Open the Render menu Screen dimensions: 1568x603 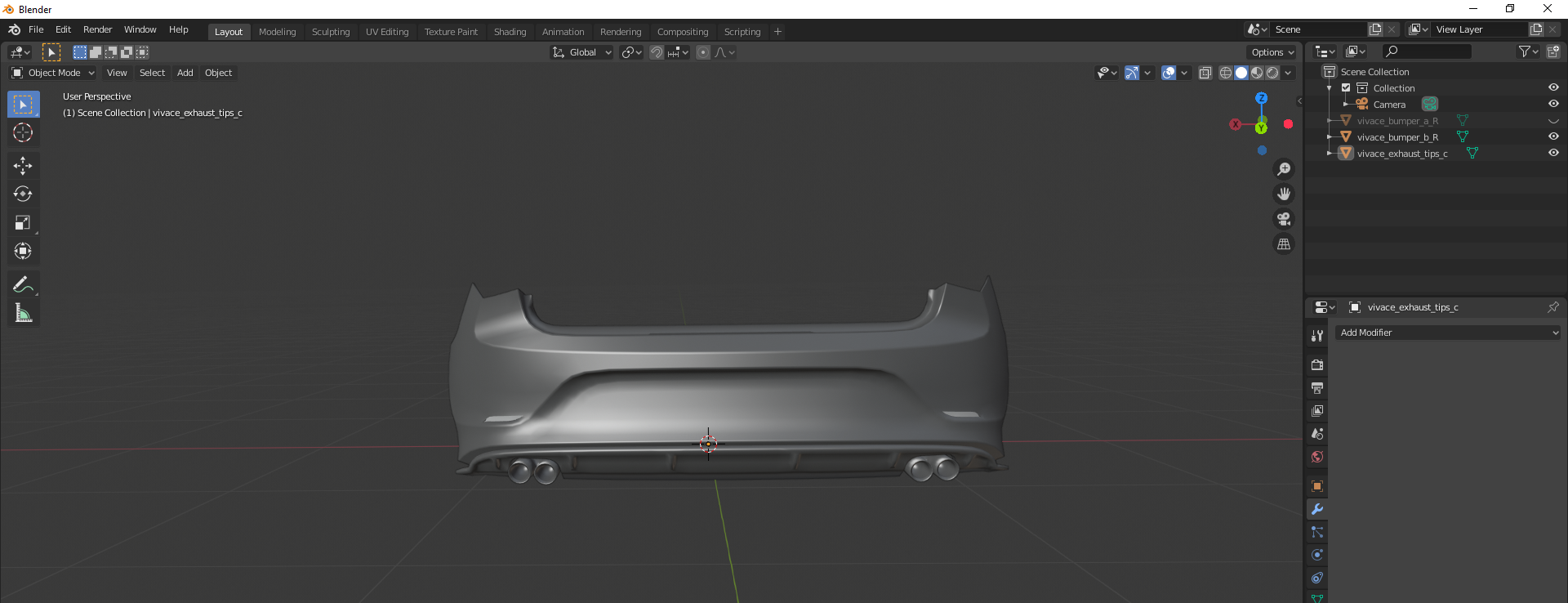coord(97,29)
